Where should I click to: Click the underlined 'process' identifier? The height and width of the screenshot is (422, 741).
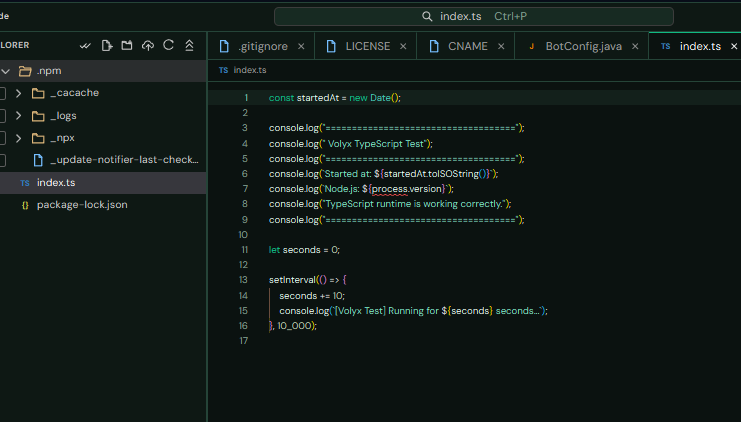tap(390, 189)
